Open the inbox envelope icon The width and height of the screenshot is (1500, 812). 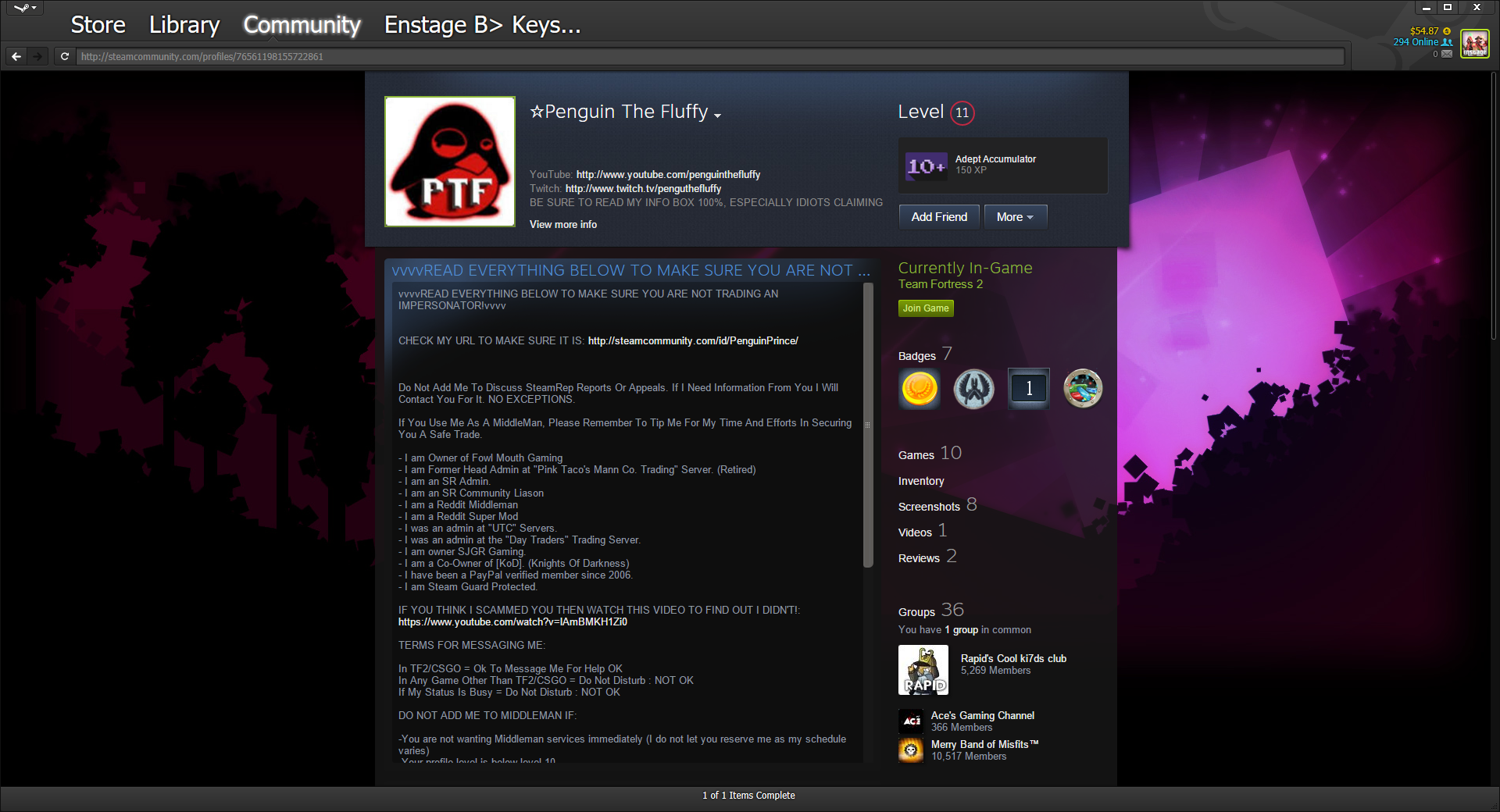(x=1447, y=54)
